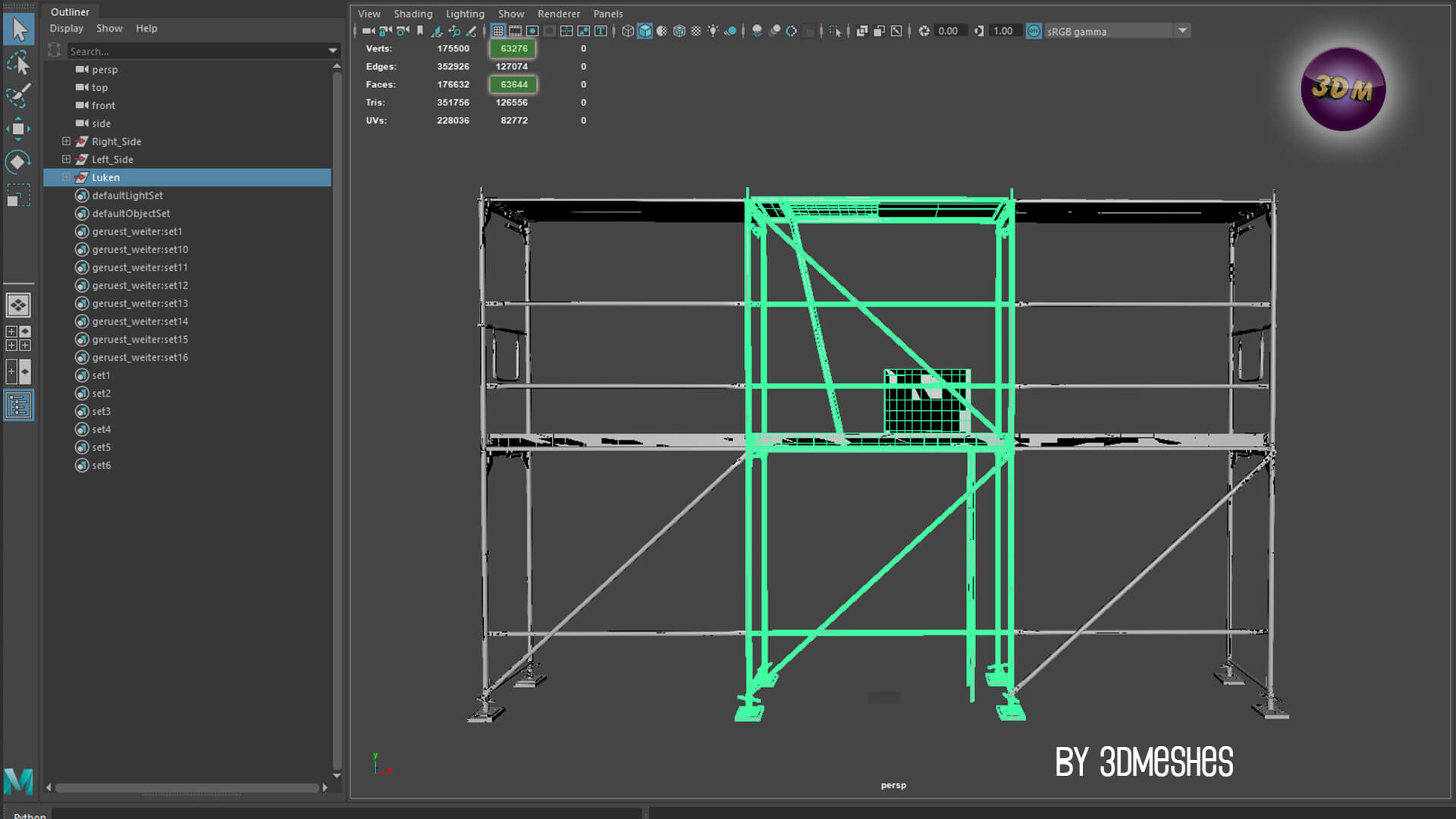Open the Outliner Display menu
The height and width of the screenshot is (819, 1456).
(x=67, y=29)
